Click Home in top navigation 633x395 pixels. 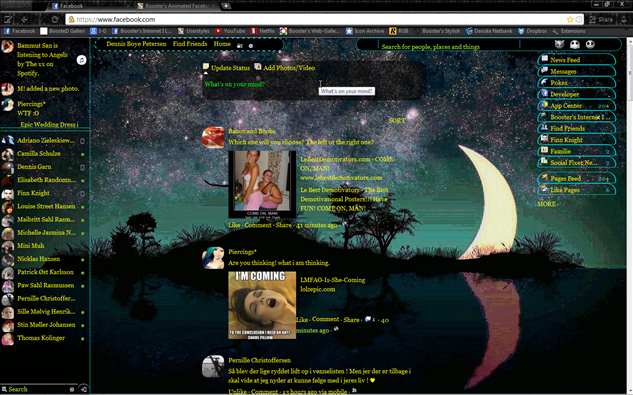pos(222,44)
